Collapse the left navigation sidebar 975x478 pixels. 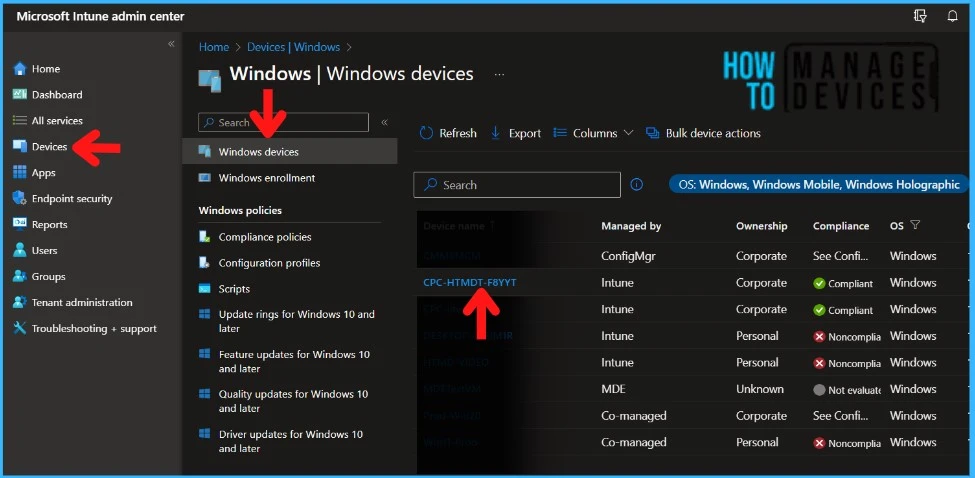click(171, 44)
